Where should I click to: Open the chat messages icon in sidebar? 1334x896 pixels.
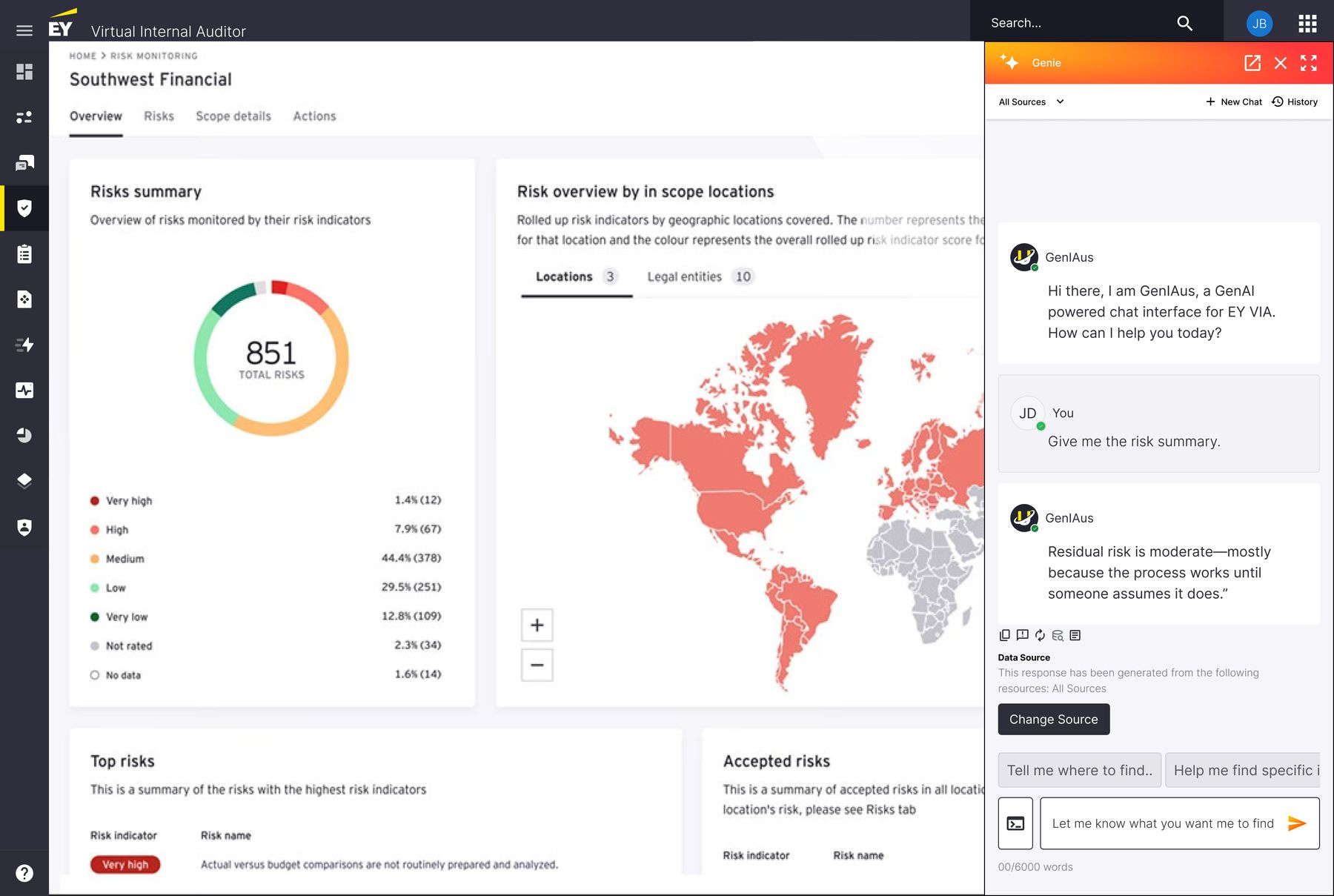click(24, 162)
